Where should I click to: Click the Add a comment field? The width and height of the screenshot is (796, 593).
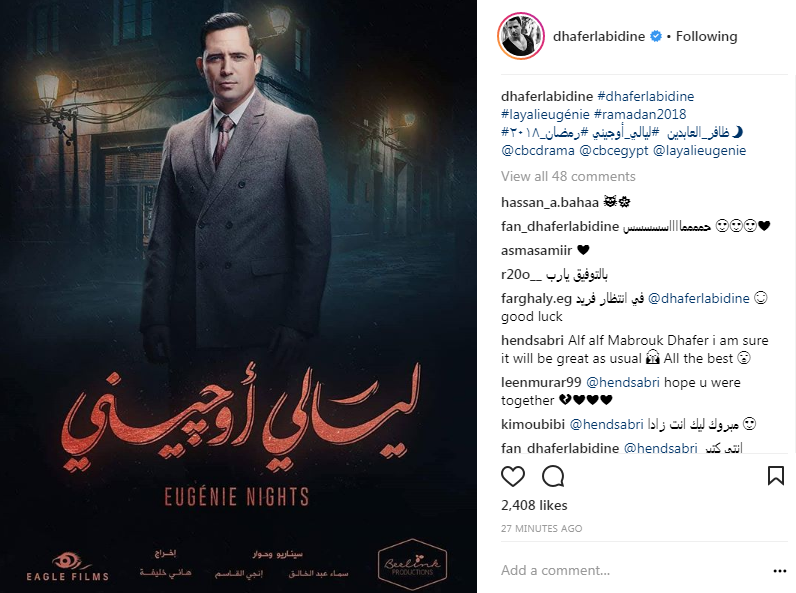point(635,571)
